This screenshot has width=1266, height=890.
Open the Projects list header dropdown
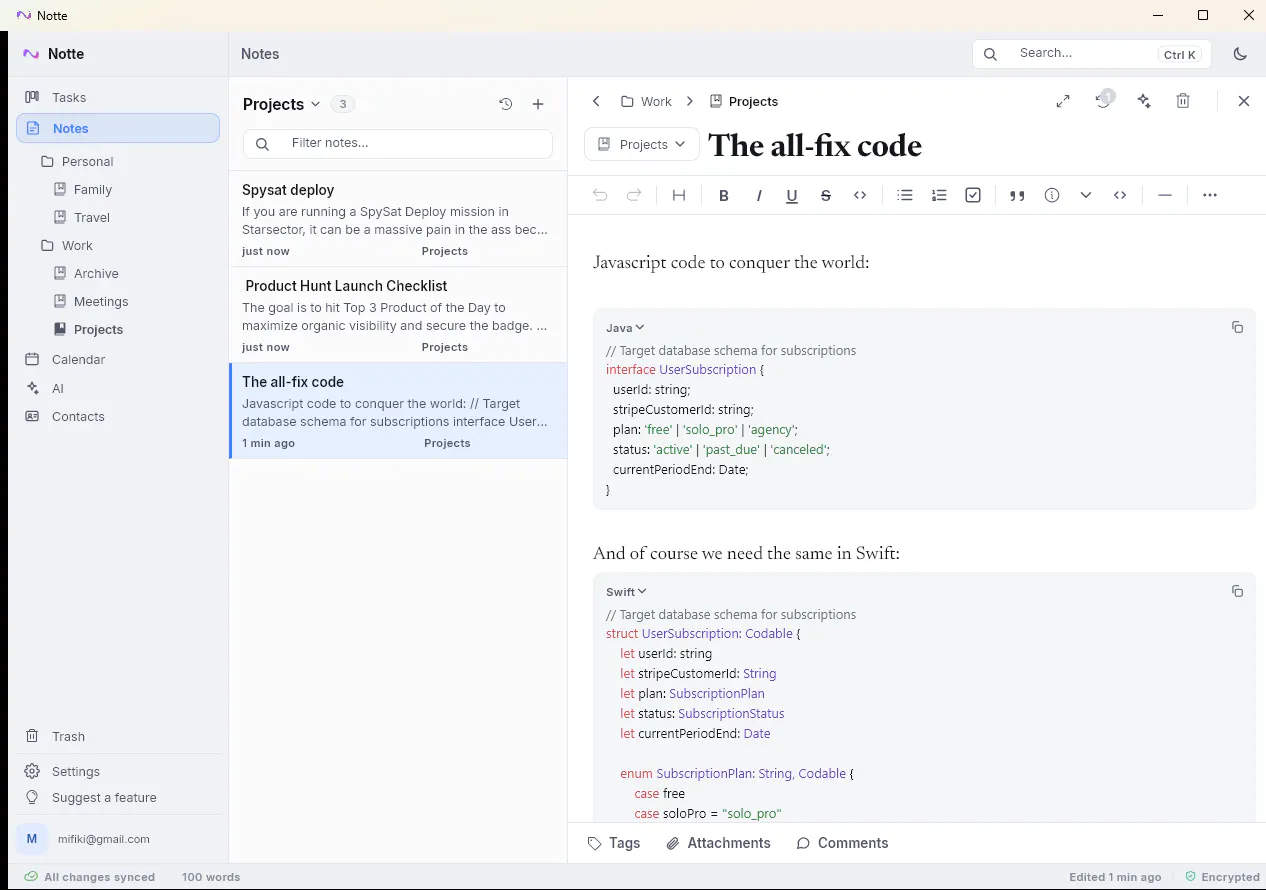[282, 104]
